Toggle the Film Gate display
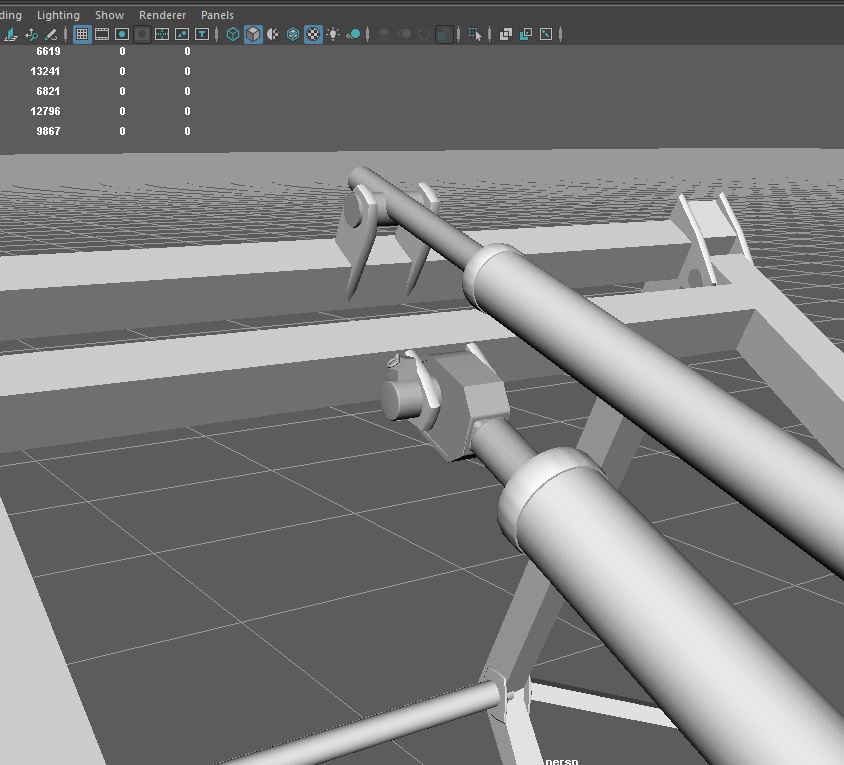 102,34
